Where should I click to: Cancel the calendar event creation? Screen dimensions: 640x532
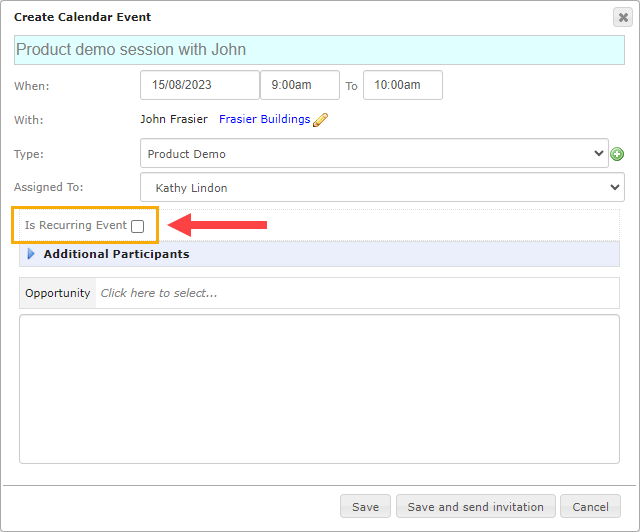point(590,506)
